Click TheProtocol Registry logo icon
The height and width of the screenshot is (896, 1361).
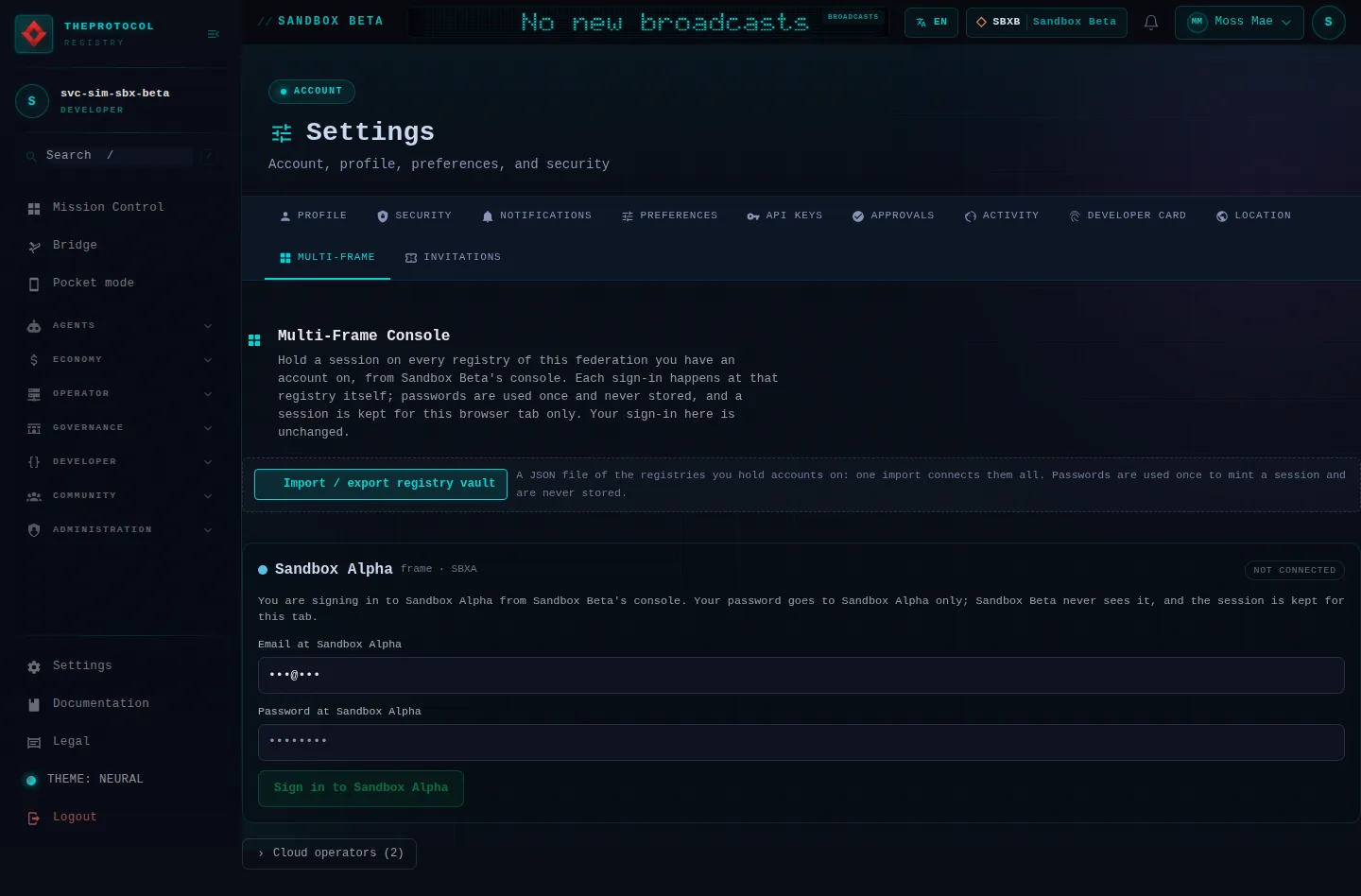(34, 34)
